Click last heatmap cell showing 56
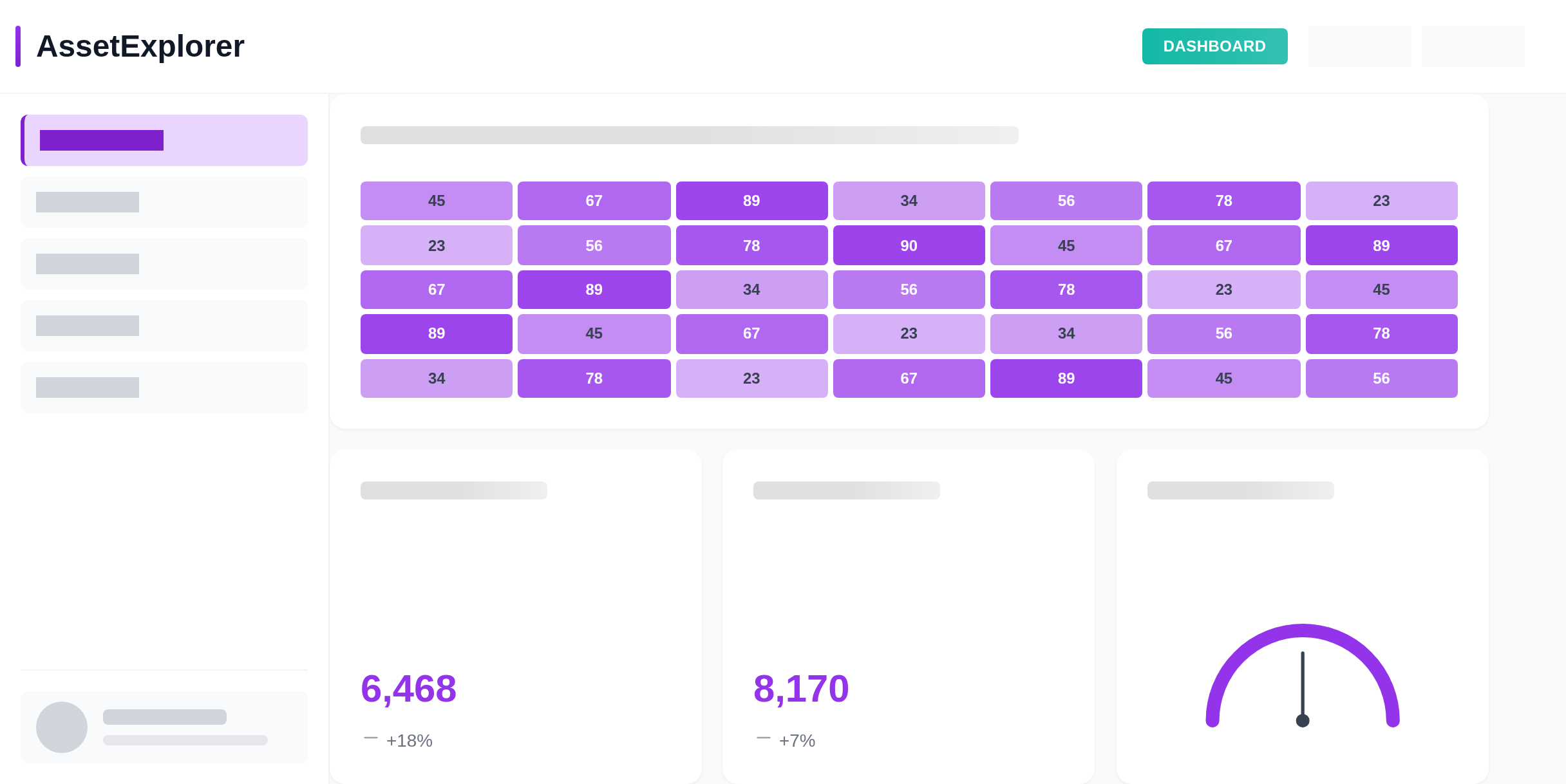 pos(1381,378)
